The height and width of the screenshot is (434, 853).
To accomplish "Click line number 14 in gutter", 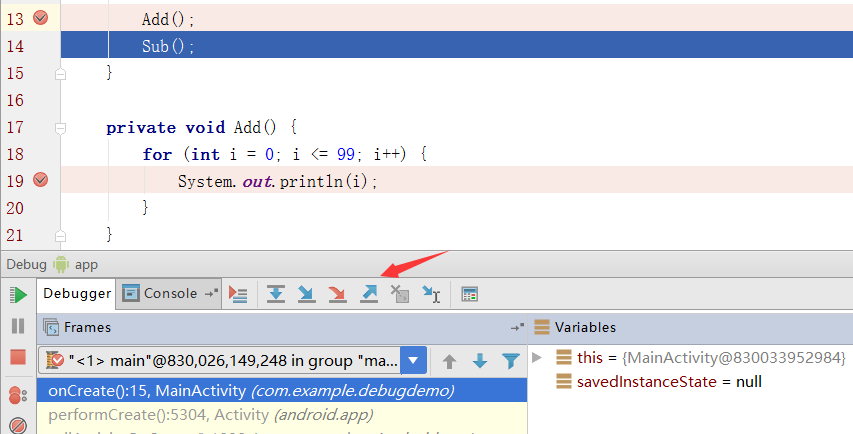I will (x=15, y=46).
